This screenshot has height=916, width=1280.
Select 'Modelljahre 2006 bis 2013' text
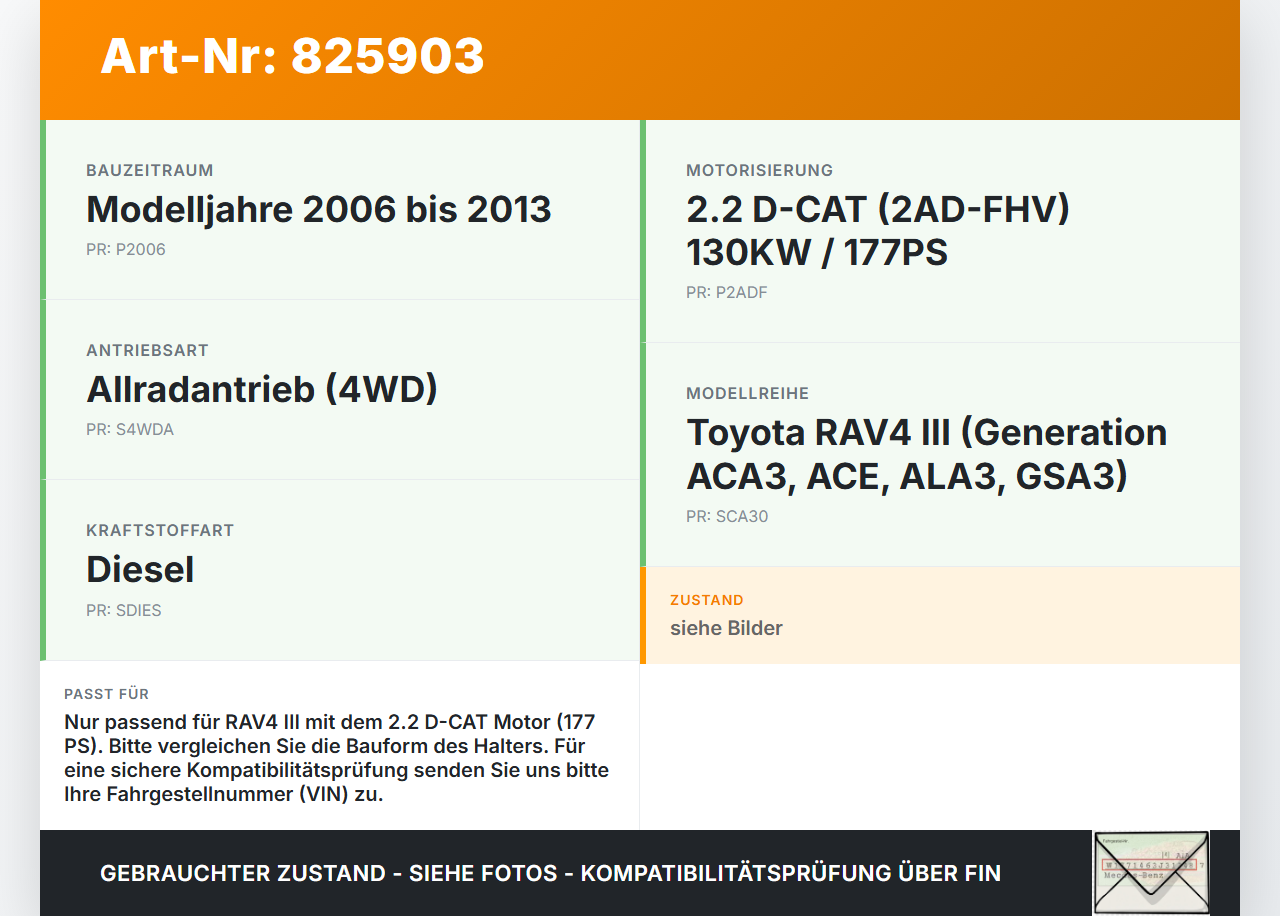pos(319,209)
